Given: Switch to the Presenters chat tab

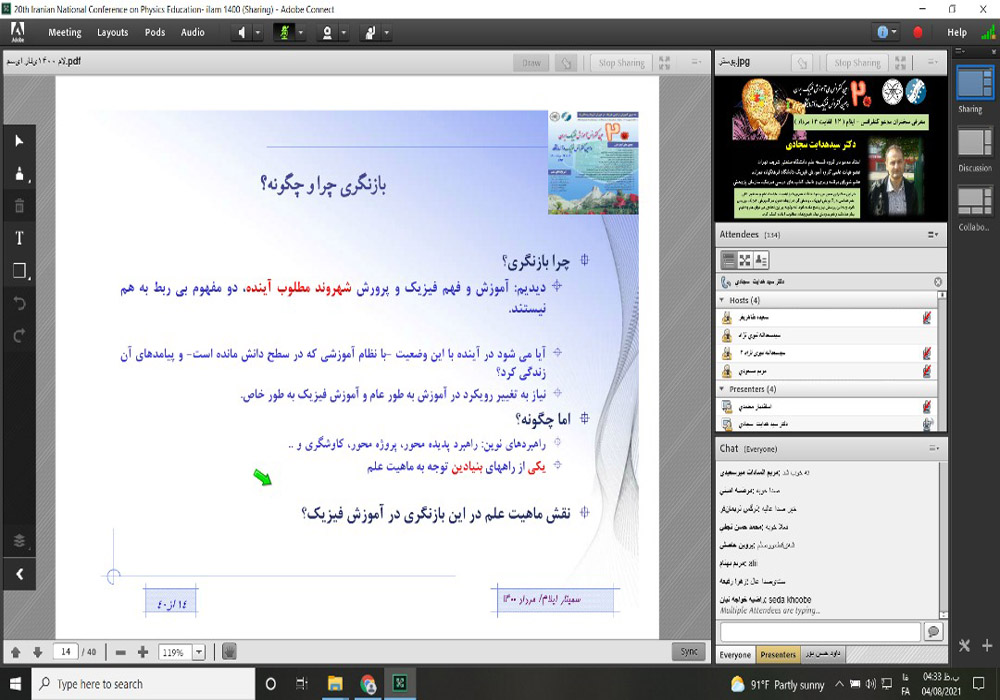Looking at the screenshot, I should [x=778, y=655].
